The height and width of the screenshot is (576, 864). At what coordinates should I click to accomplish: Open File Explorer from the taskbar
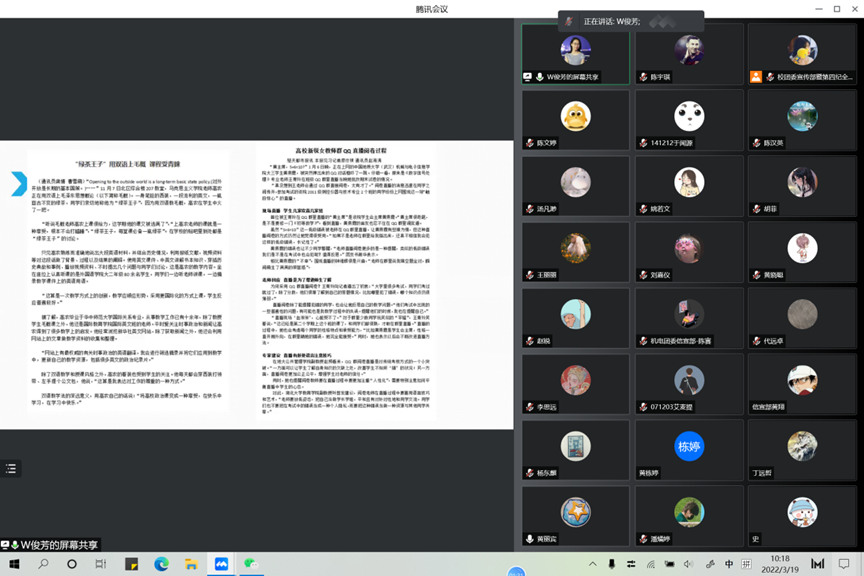tap(190, 564)
